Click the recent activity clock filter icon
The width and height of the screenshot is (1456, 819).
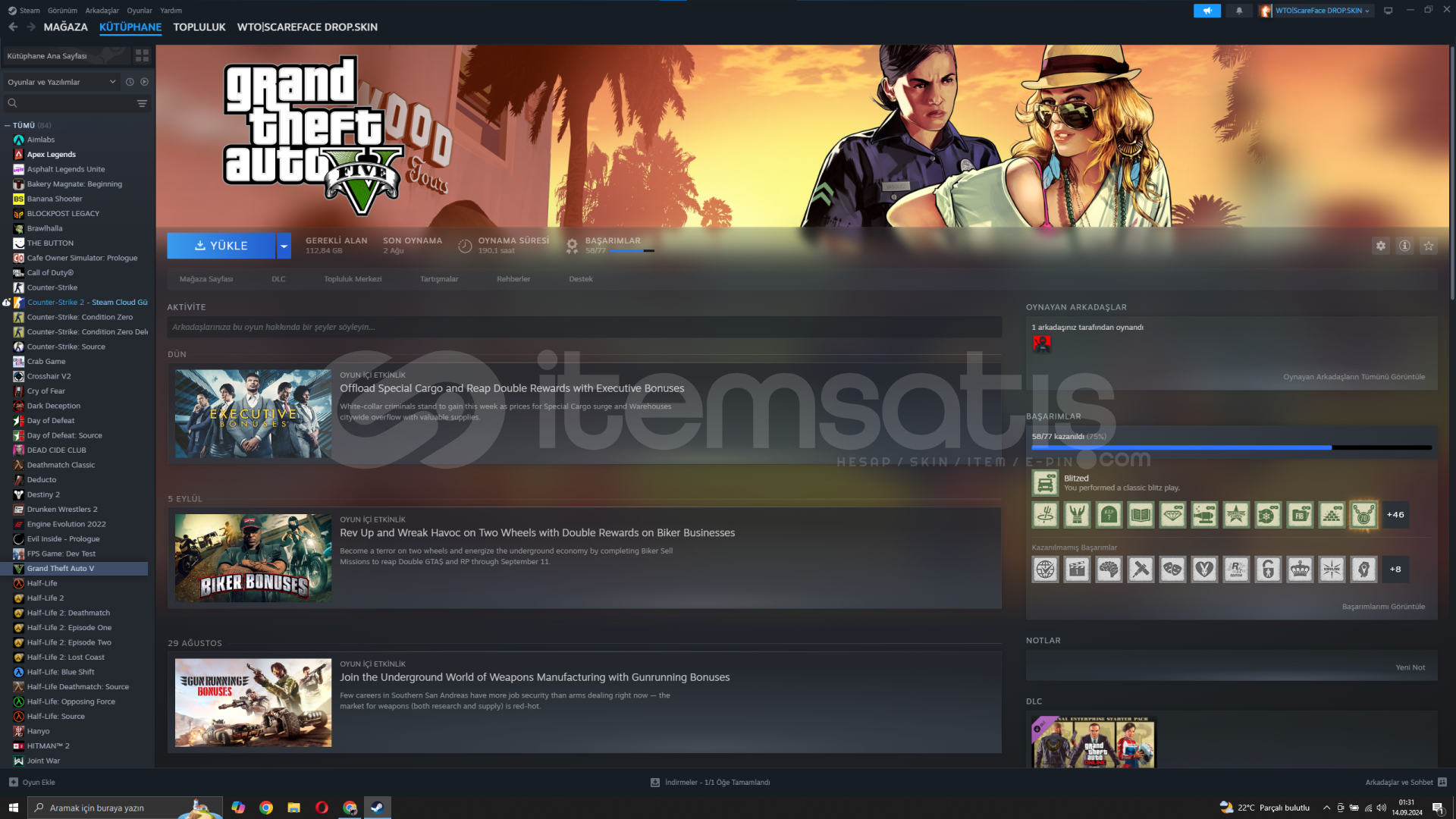pos(130,82)
